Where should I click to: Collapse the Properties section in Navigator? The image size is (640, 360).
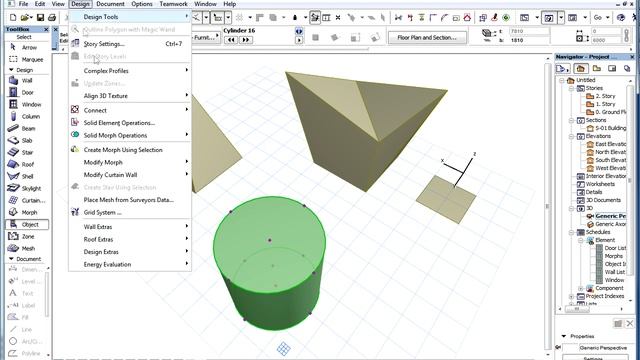[564, 336]
